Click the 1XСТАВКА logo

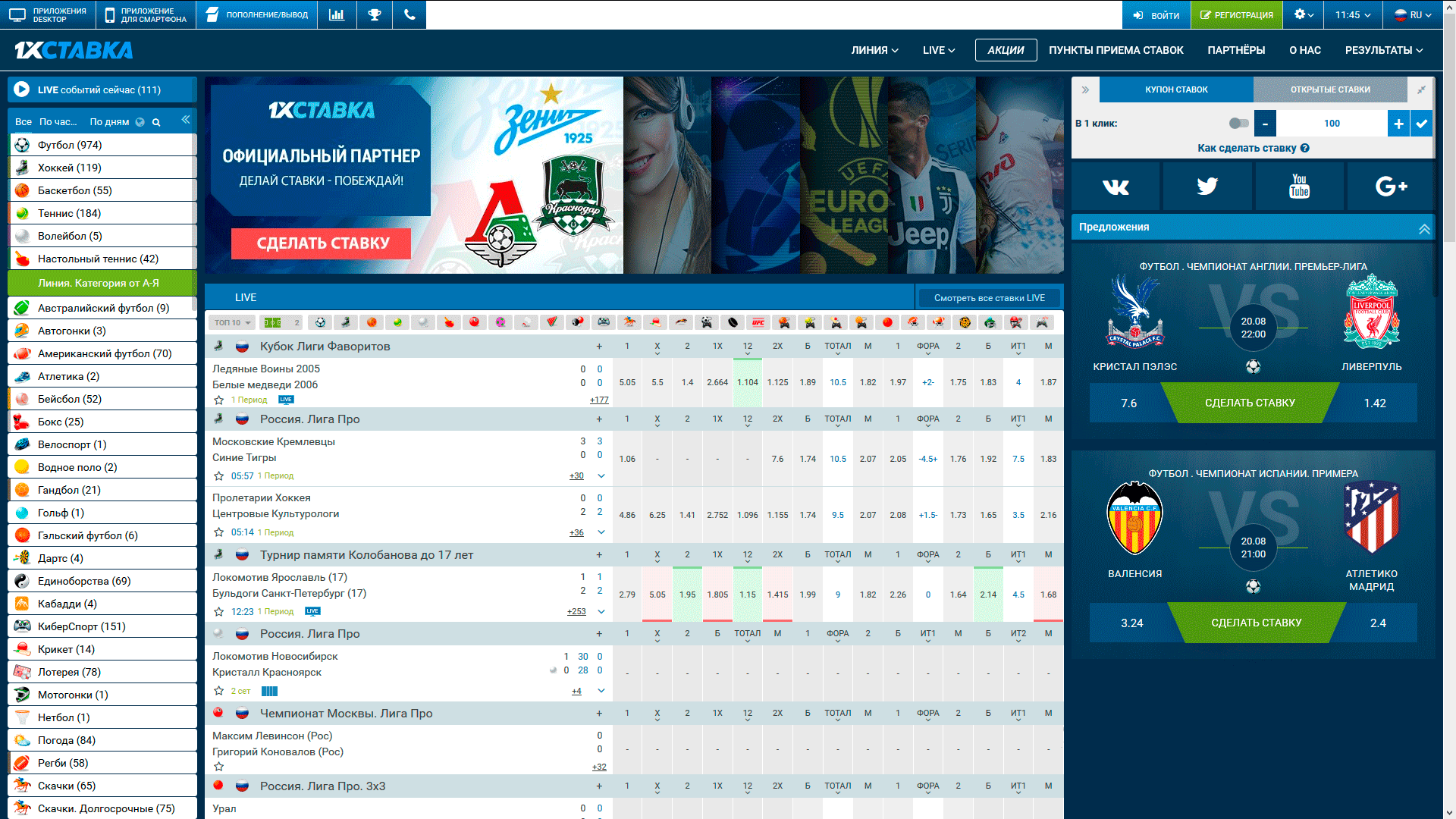pos(74,50)
